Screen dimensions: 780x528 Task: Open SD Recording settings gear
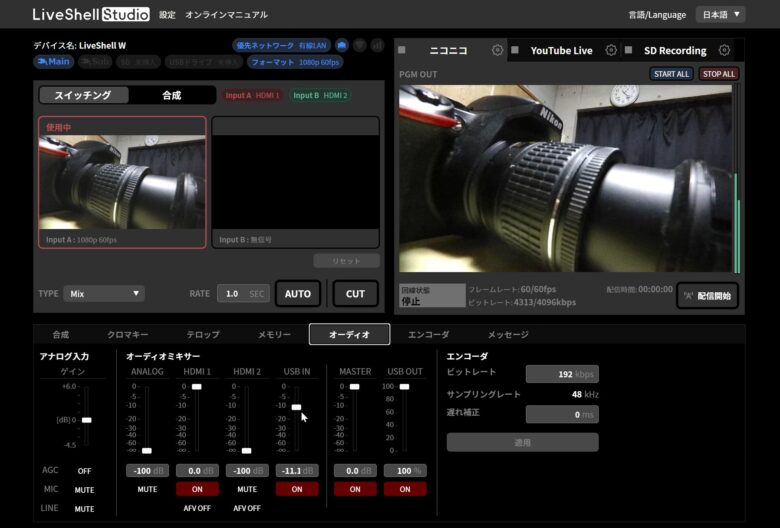click(724, 50)
